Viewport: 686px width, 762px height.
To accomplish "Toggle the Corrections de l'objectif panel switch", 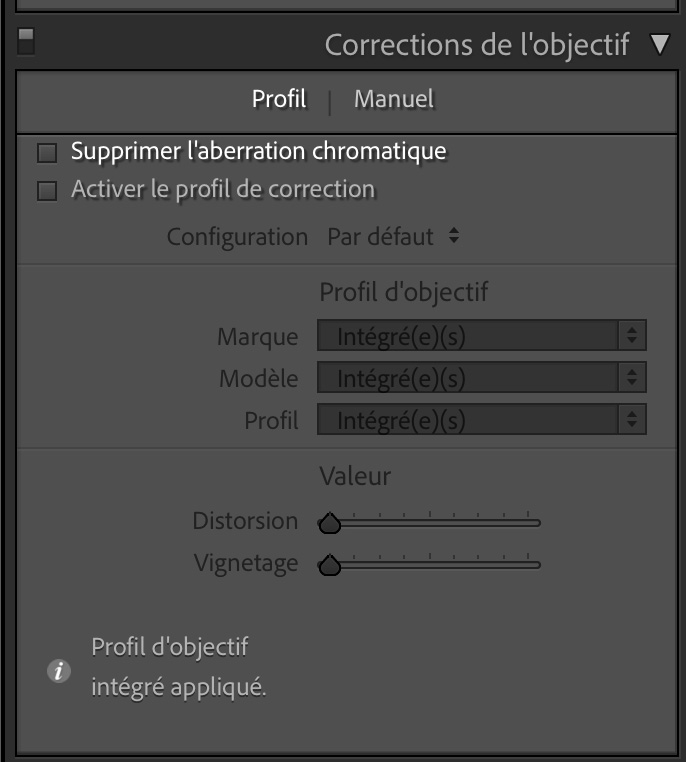I will [26, 41].
